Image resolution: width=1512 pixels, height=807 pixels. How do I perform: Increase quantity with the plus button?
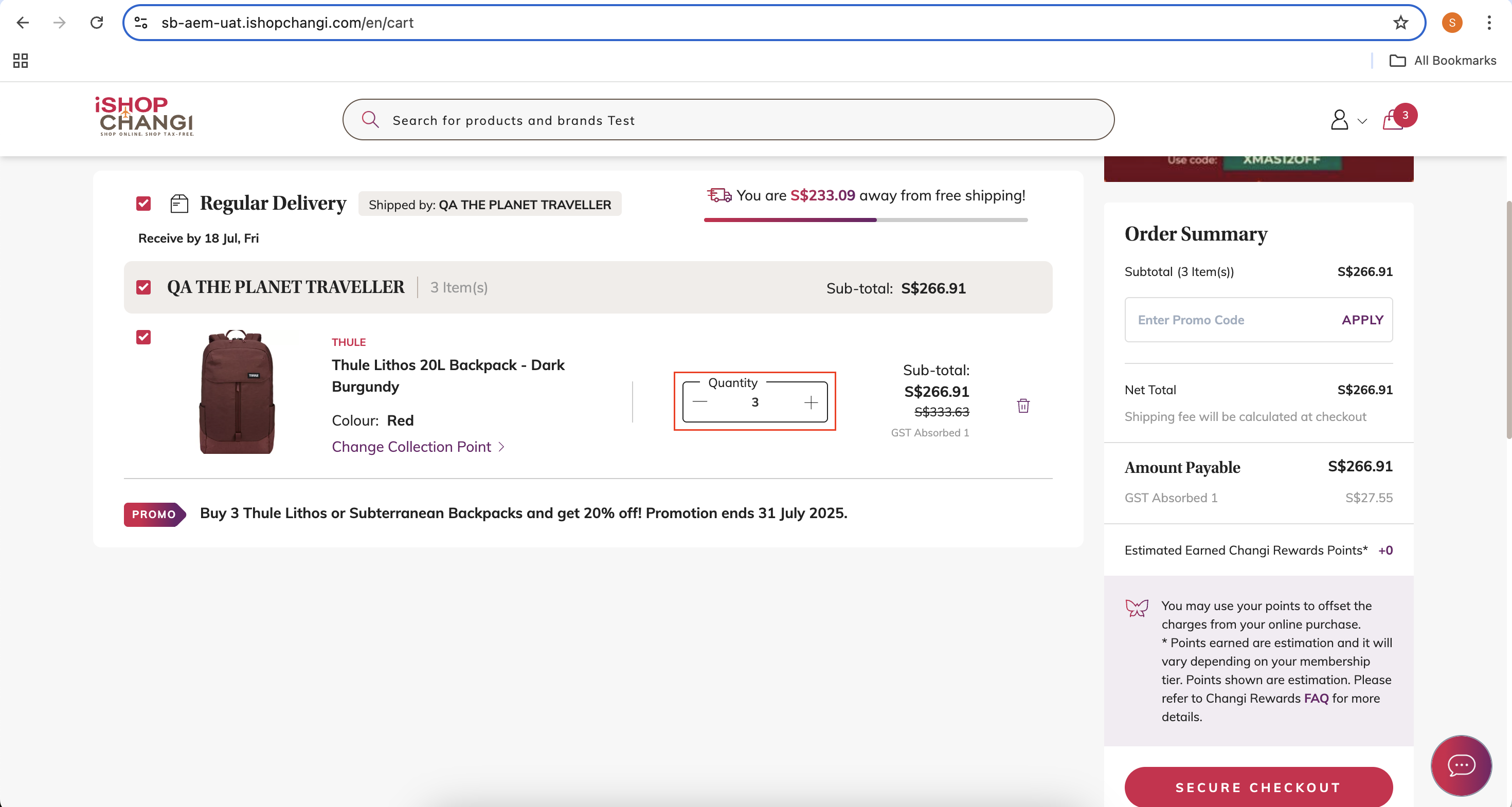pyautogui.click(x=811, y=402)
